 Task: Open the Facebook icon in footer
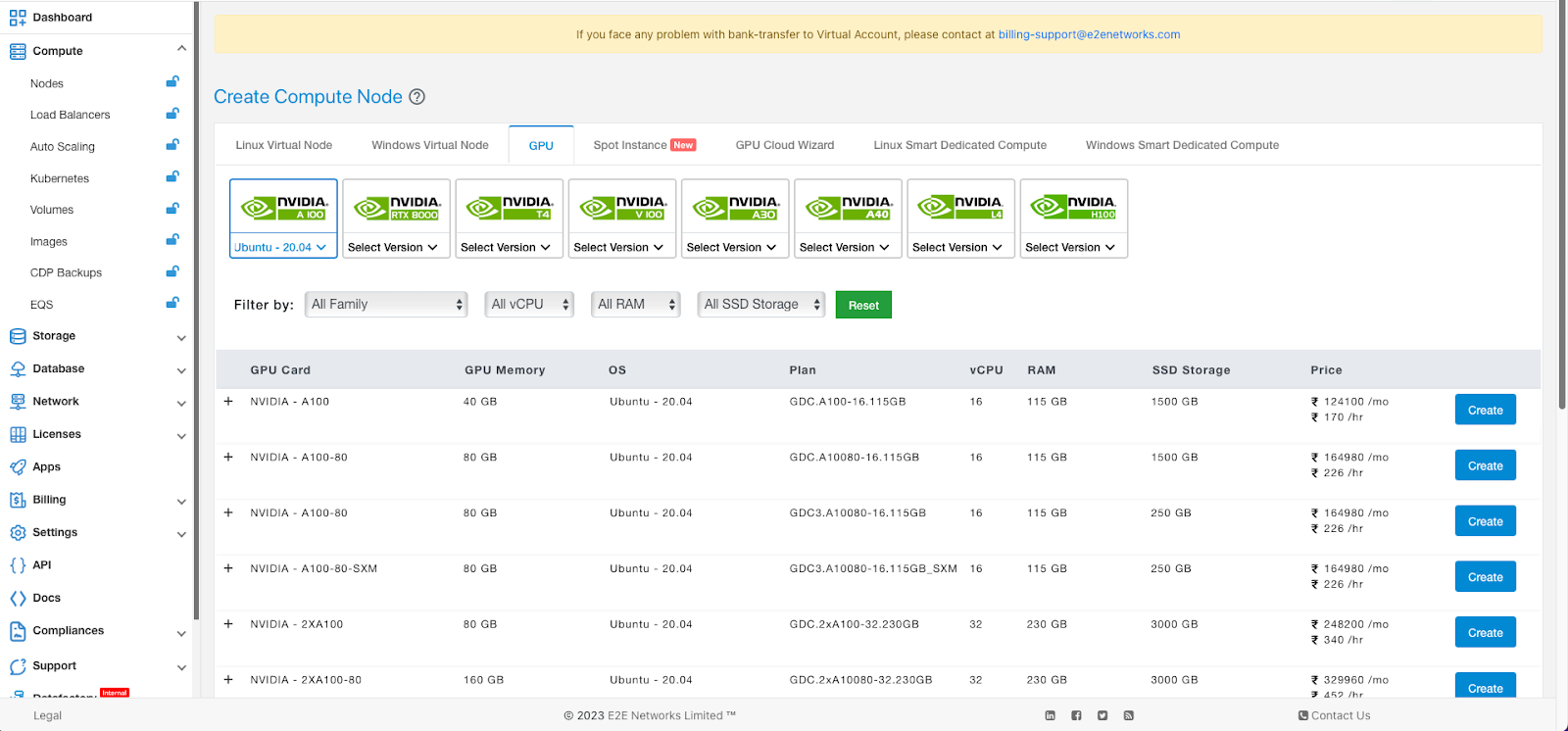click(x=1076, y=716)
